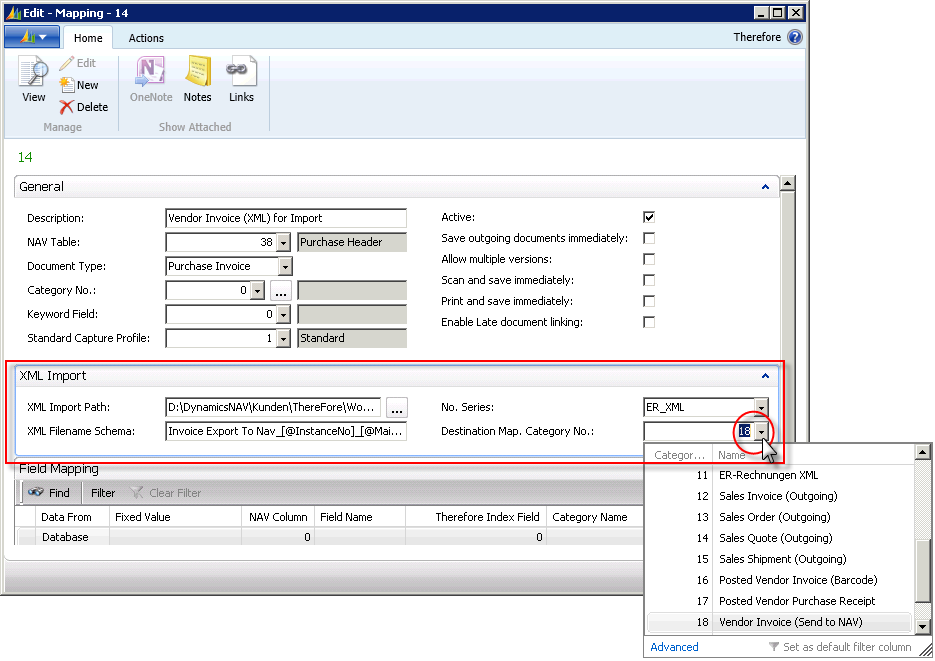Check Allow multiple versions
Screen dimensions: 935x661
[648, 259]
